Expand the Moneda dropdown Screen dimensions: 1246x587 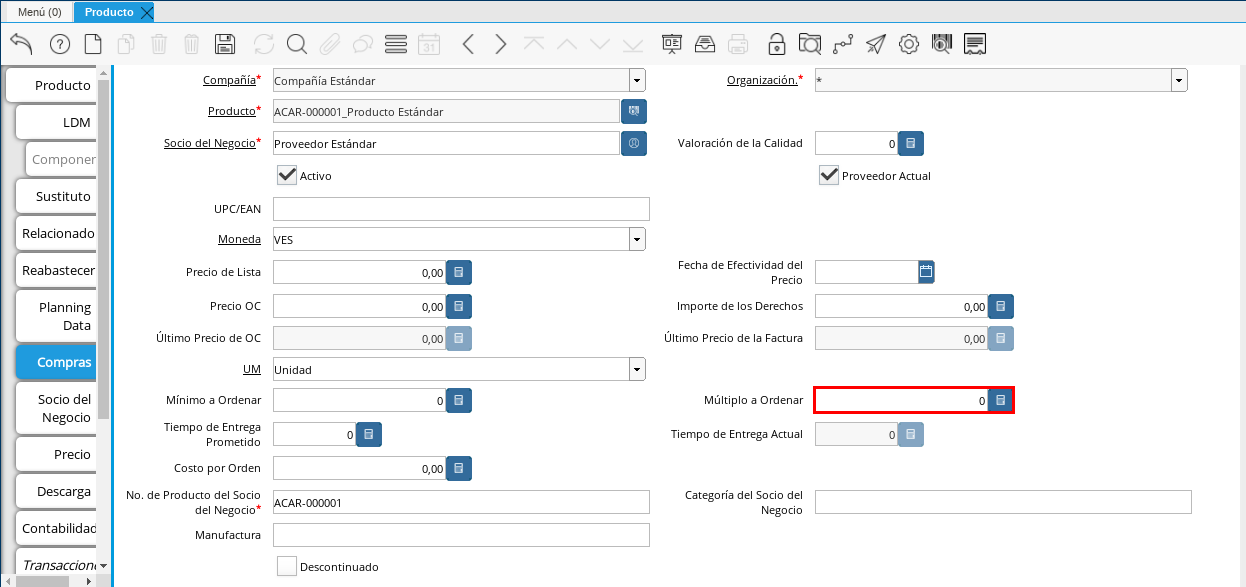[637, 240]
